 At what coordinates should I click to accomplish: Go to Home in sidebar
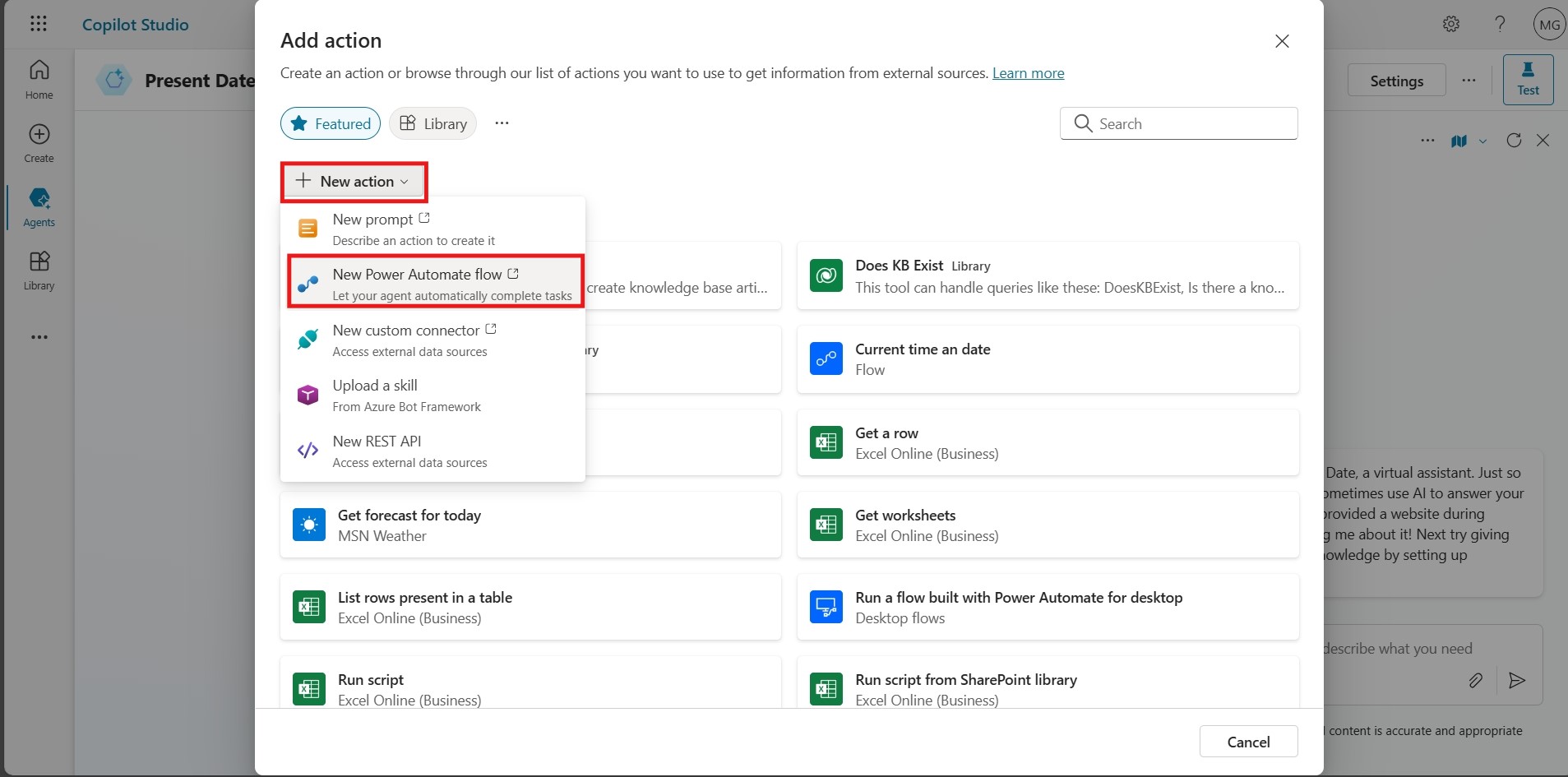pyautogui.click(x=39, y=79)
